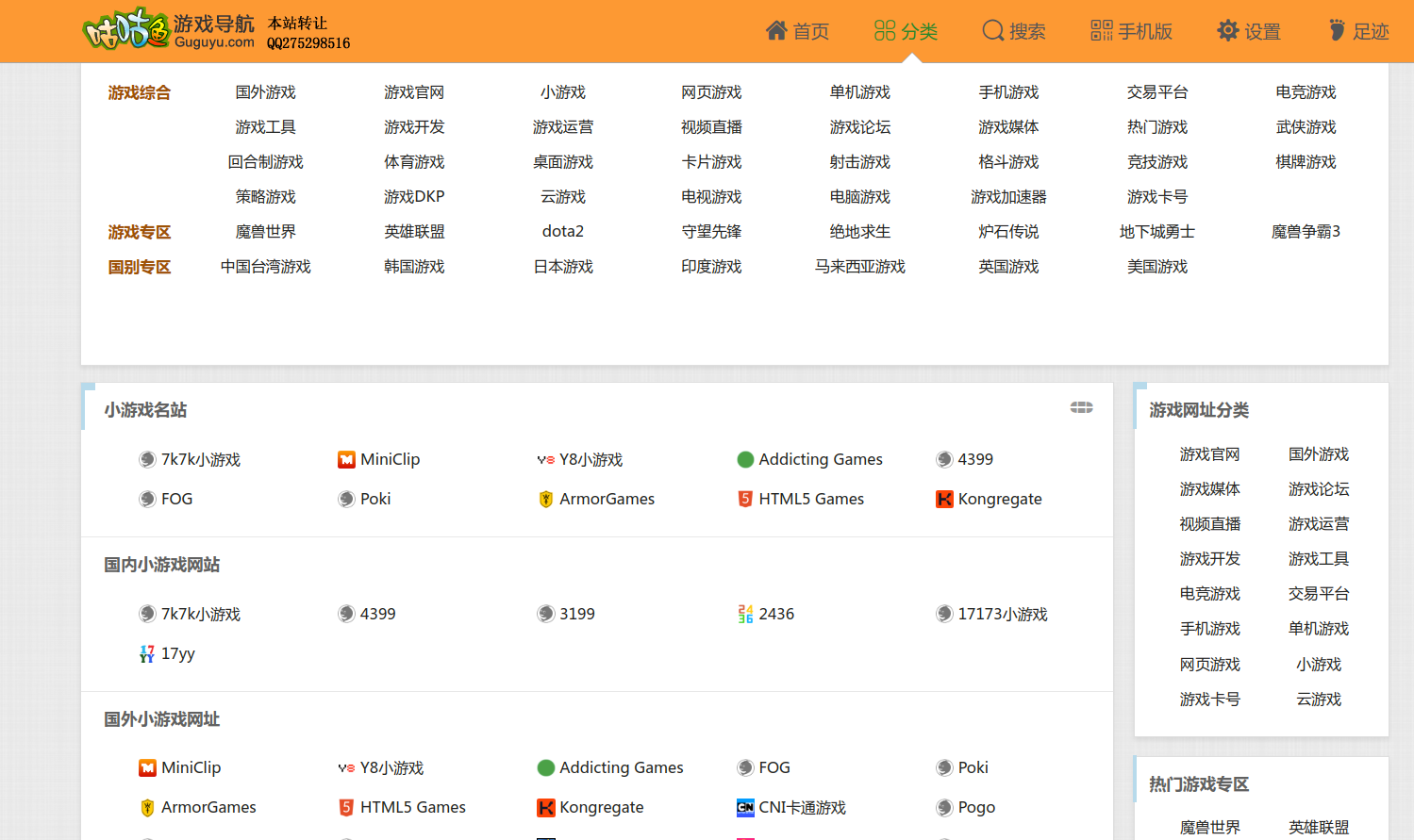This screenshot has width=1414, height=840.
Task: Click the green Addicting Games icon in 小游戏名站
Action: 745,460
